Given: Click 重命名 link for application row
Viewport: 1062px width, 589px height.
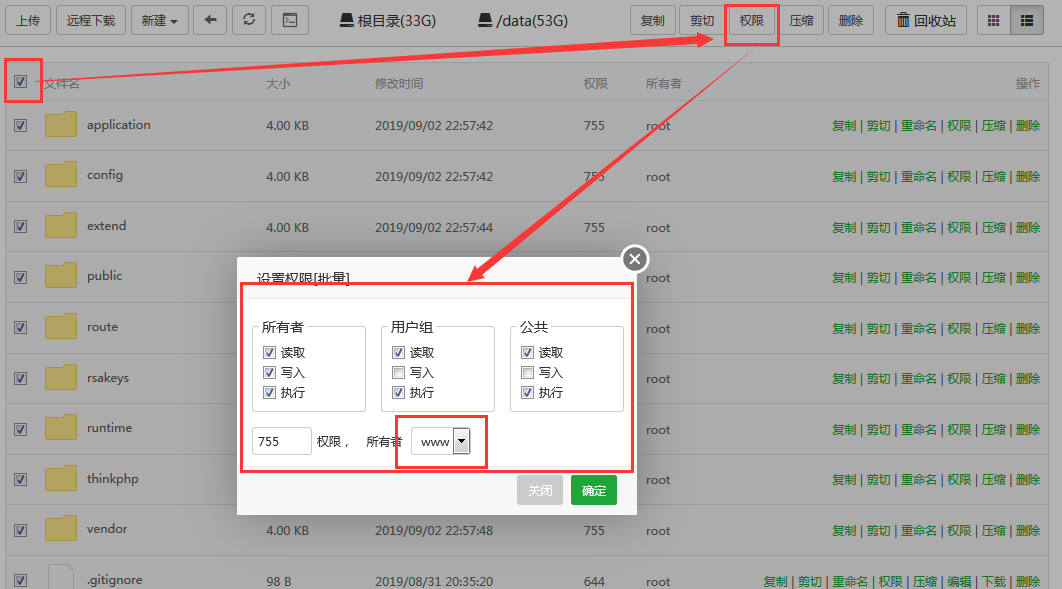Looking at the screenshot, I should (x=918, y=125).
